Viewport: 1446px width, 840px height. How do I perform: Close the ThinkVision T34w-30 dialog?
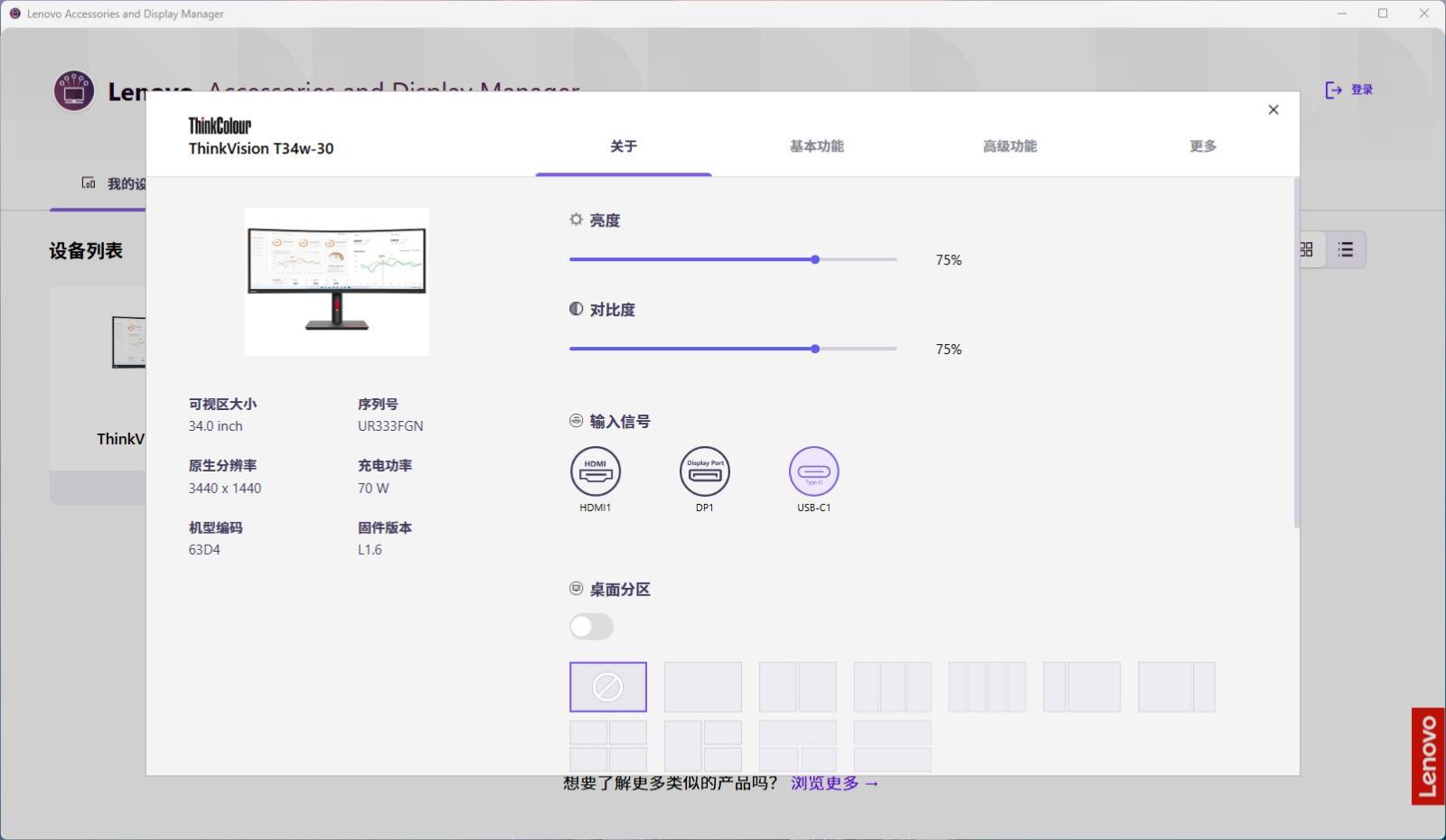pos(1273,110)
